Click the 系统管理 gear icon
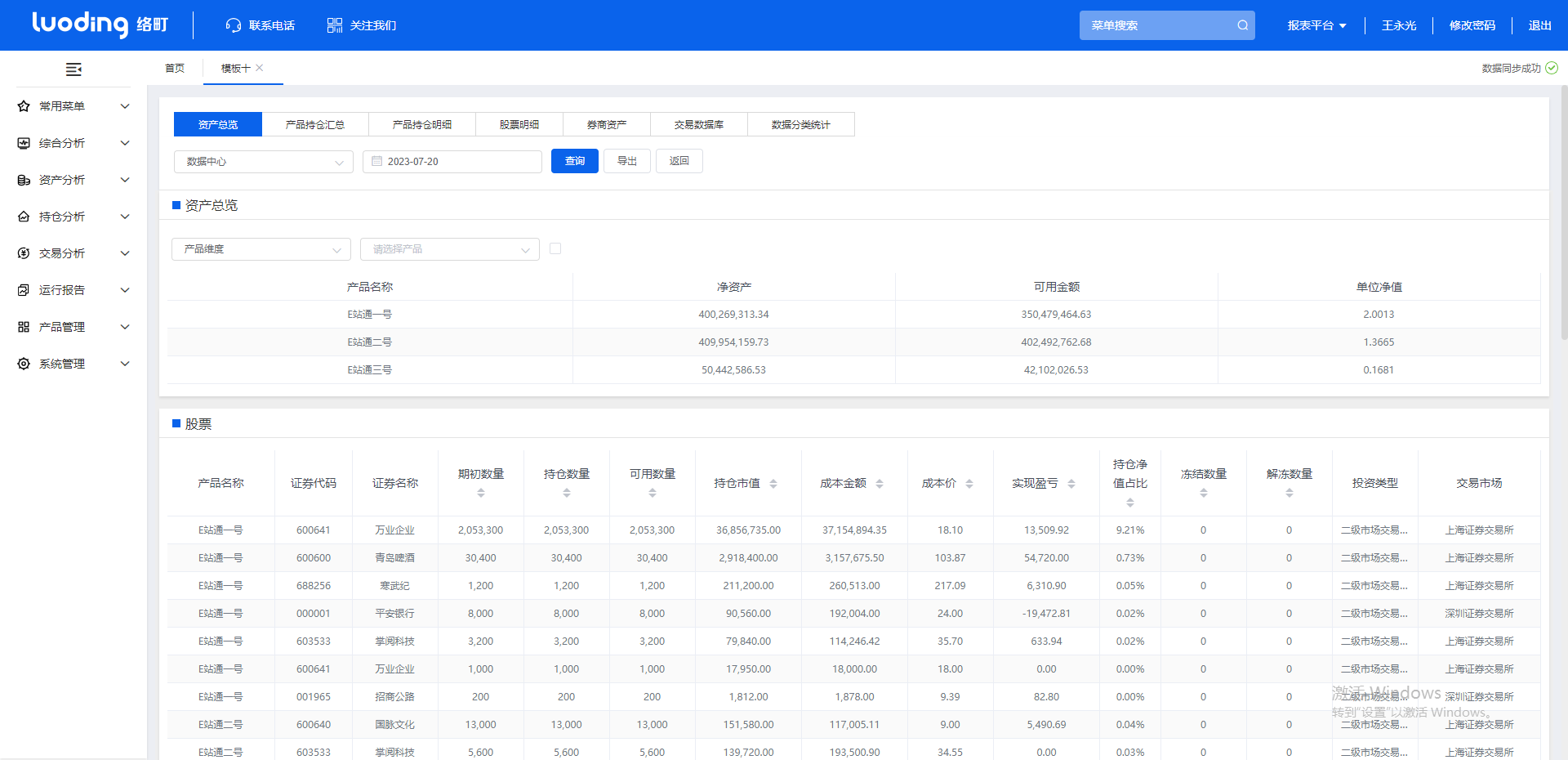This screenshot has width=1568, height=760. click(x=24, y=364)
